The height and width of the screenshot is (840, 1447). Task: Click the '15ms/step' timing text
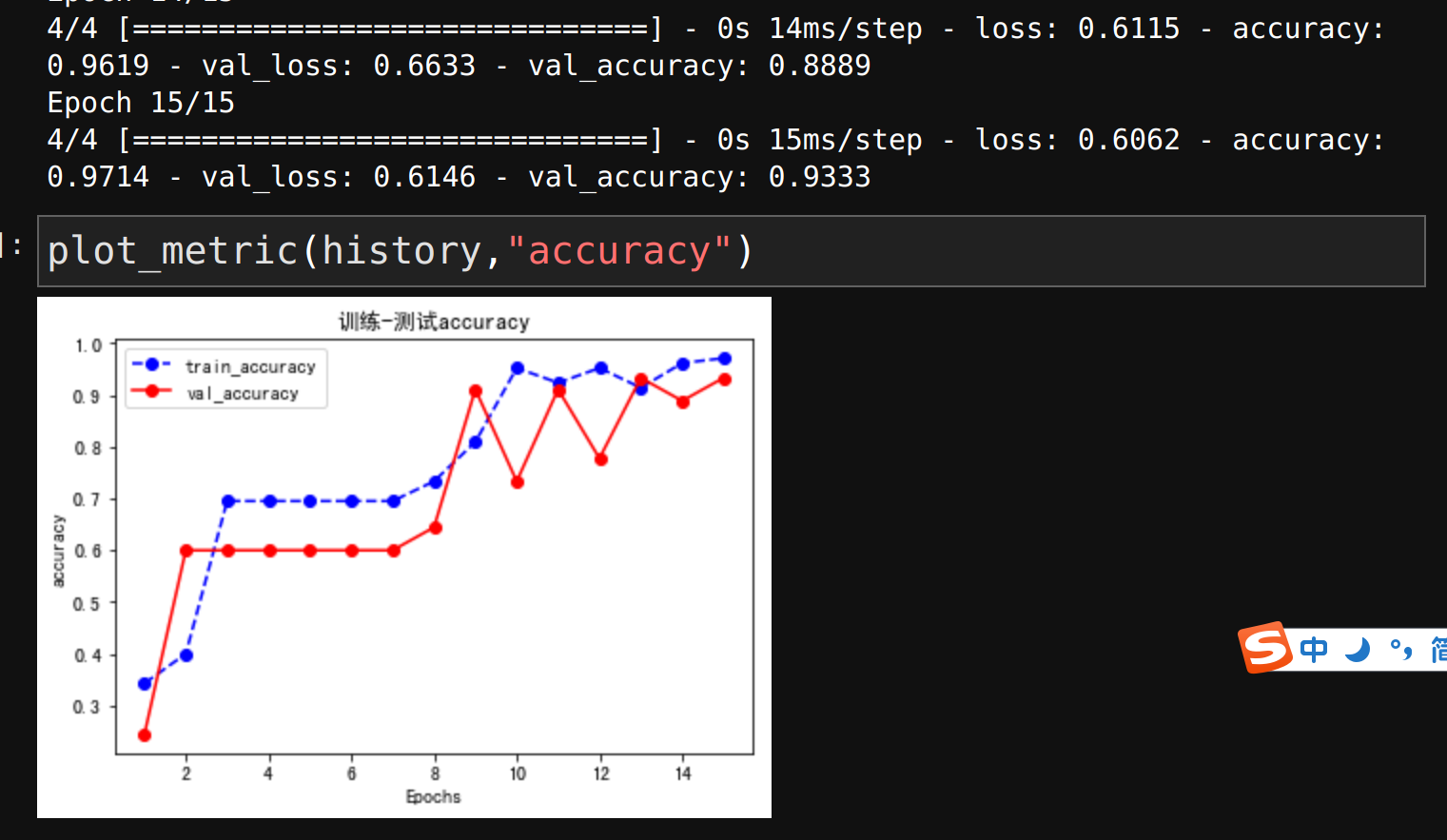click(846, 140)
